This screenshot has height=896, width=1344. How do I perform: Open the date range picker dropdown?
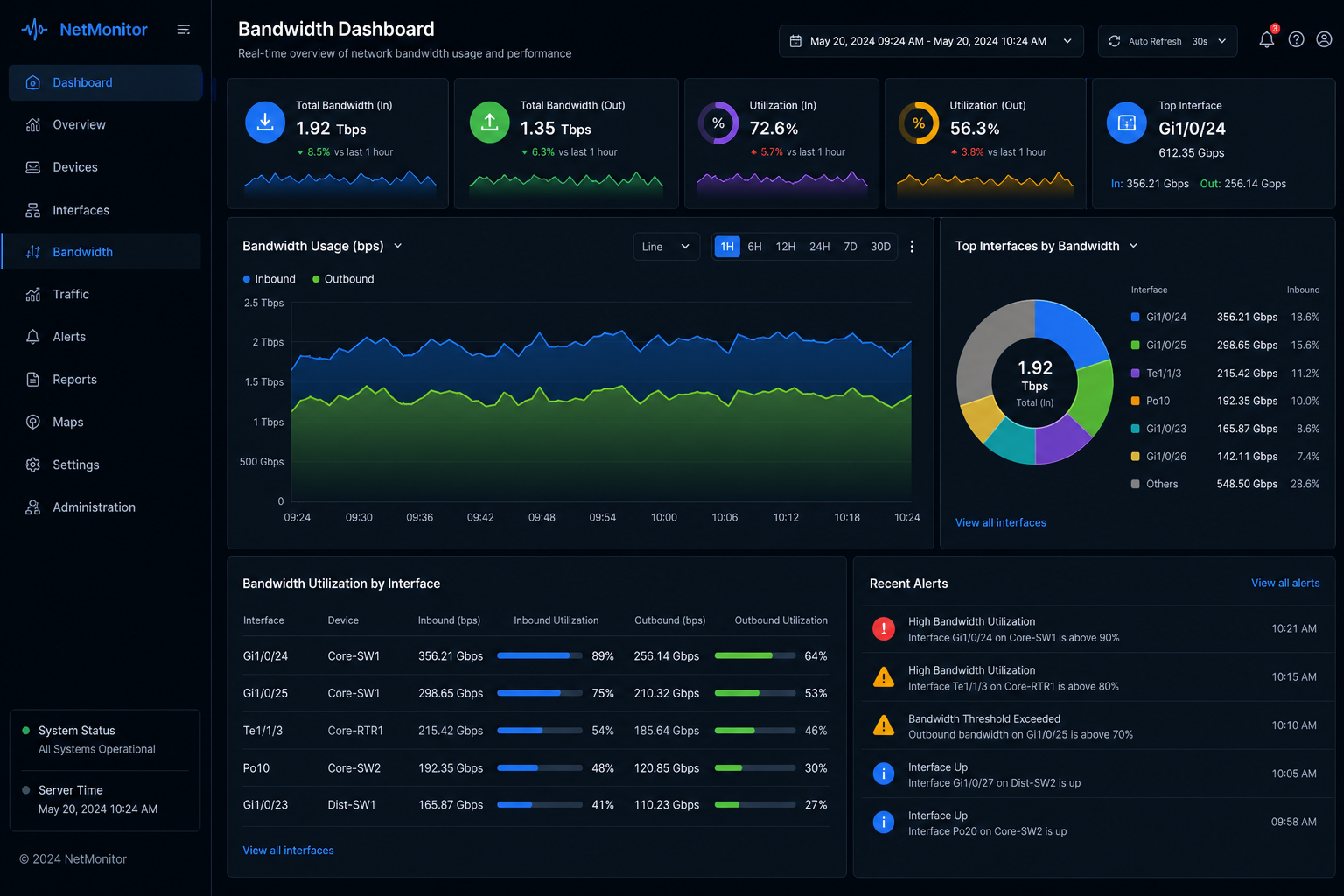931,41
